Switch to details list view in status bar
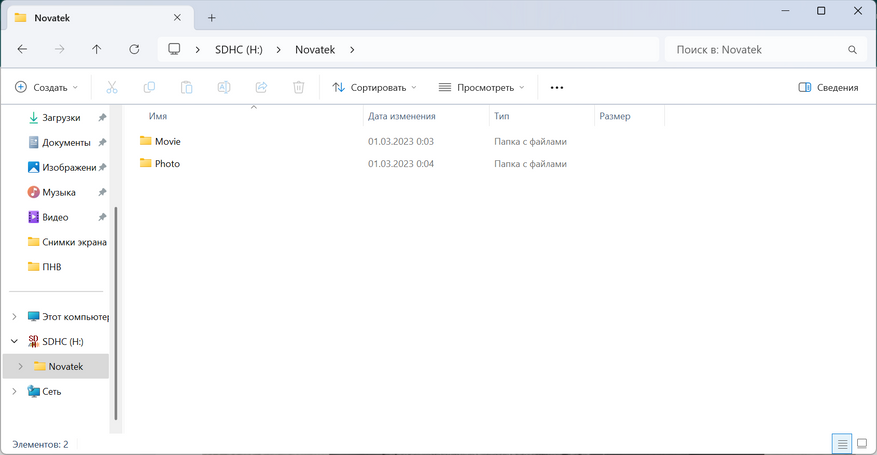The image size is (877, 455). point(842,444)
